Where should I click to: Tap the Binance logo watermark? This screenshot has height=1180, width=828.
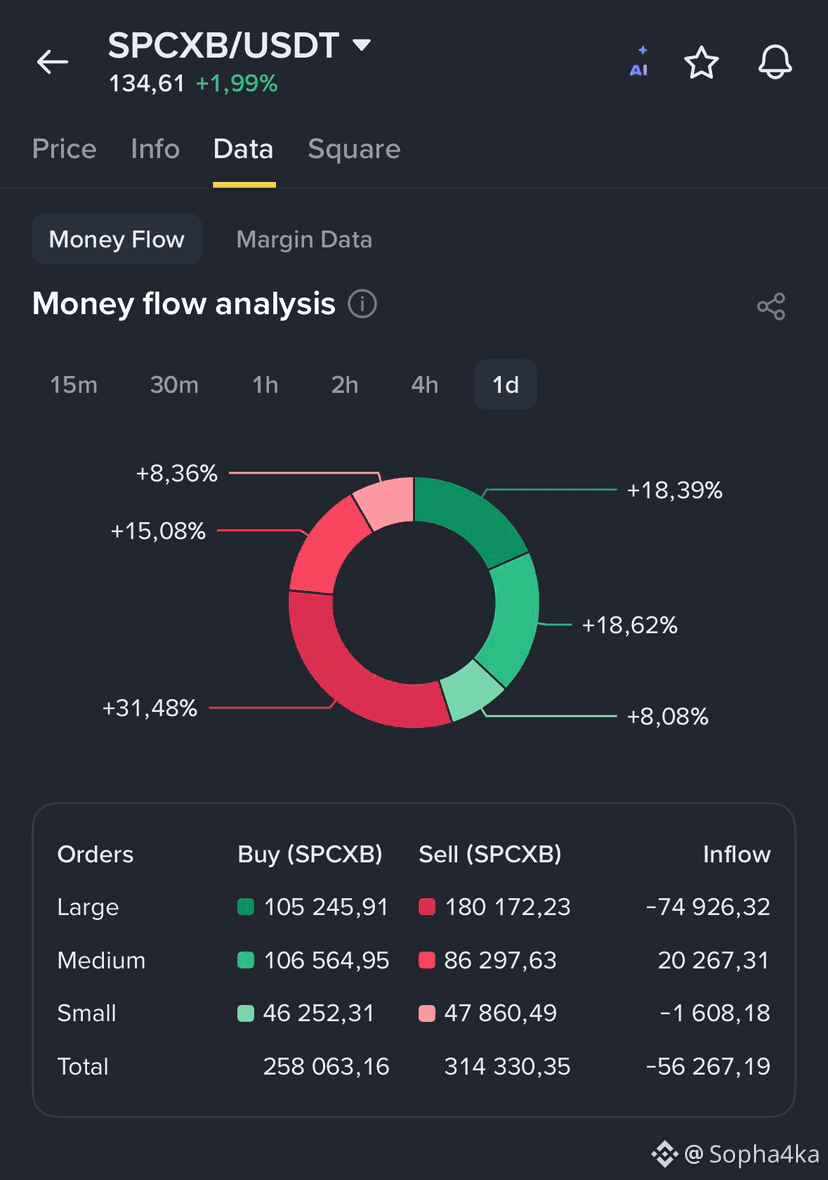click(x=665, y=1154)
